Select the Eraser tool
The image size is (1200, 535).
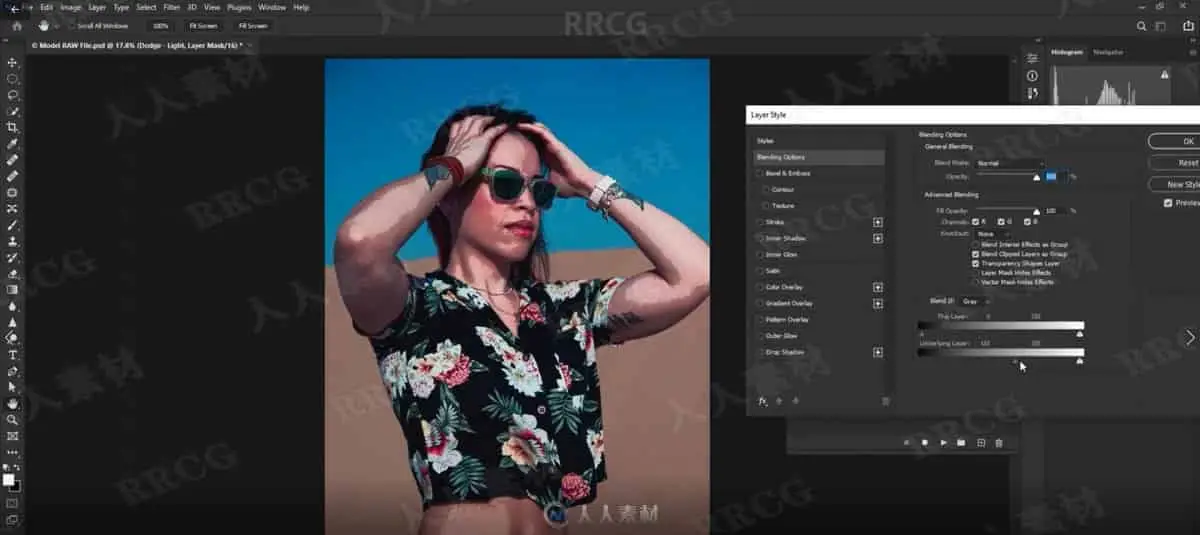point(13,273)
